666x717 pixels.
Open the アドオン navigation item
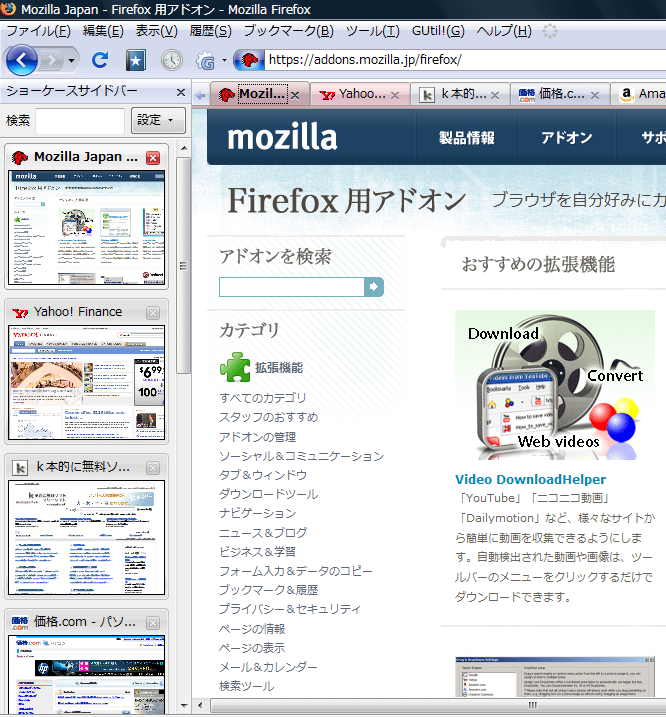coord(566,138)
